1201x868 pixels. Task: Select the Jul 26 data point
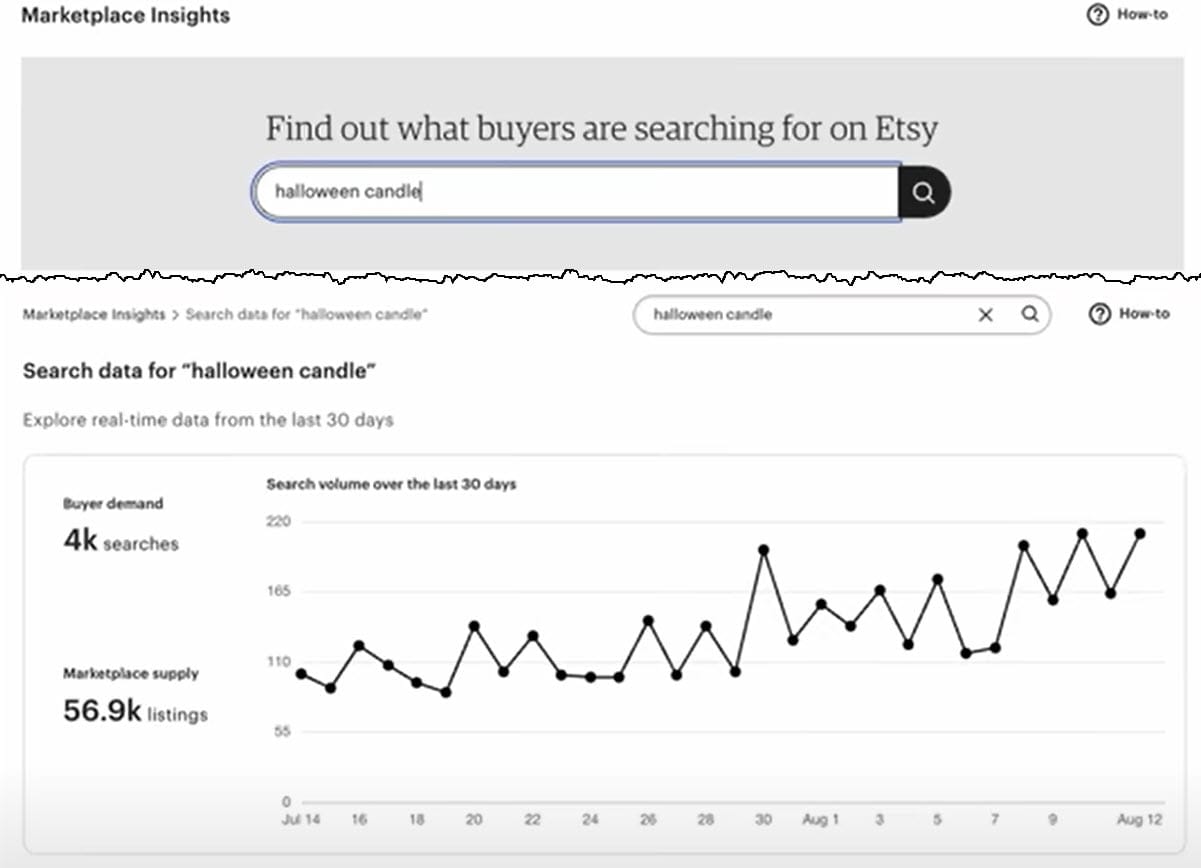648,621
